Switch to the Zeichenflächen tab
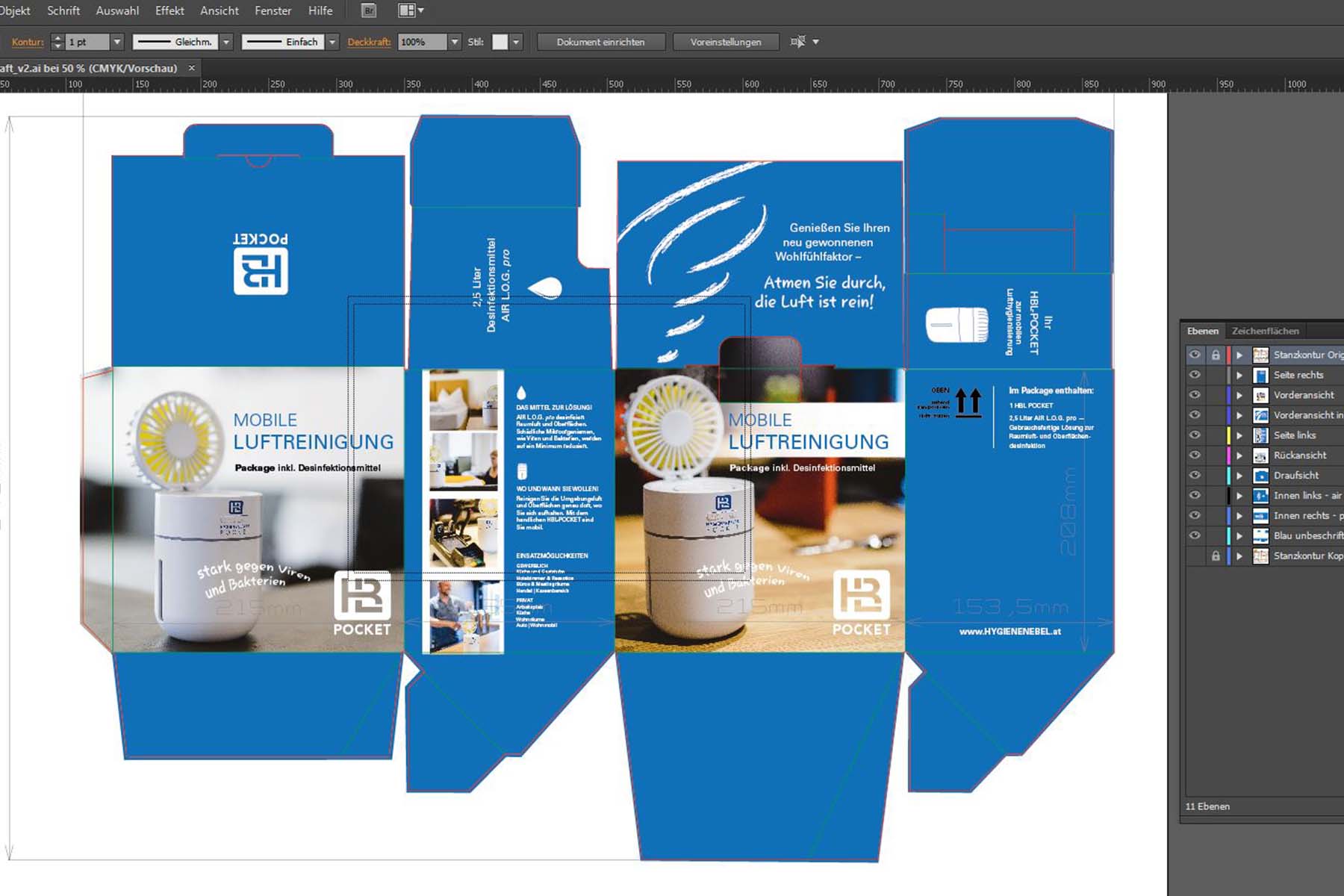This screenshot has height=896, width=1344. pyautogui.click(x=1265, y=331)
